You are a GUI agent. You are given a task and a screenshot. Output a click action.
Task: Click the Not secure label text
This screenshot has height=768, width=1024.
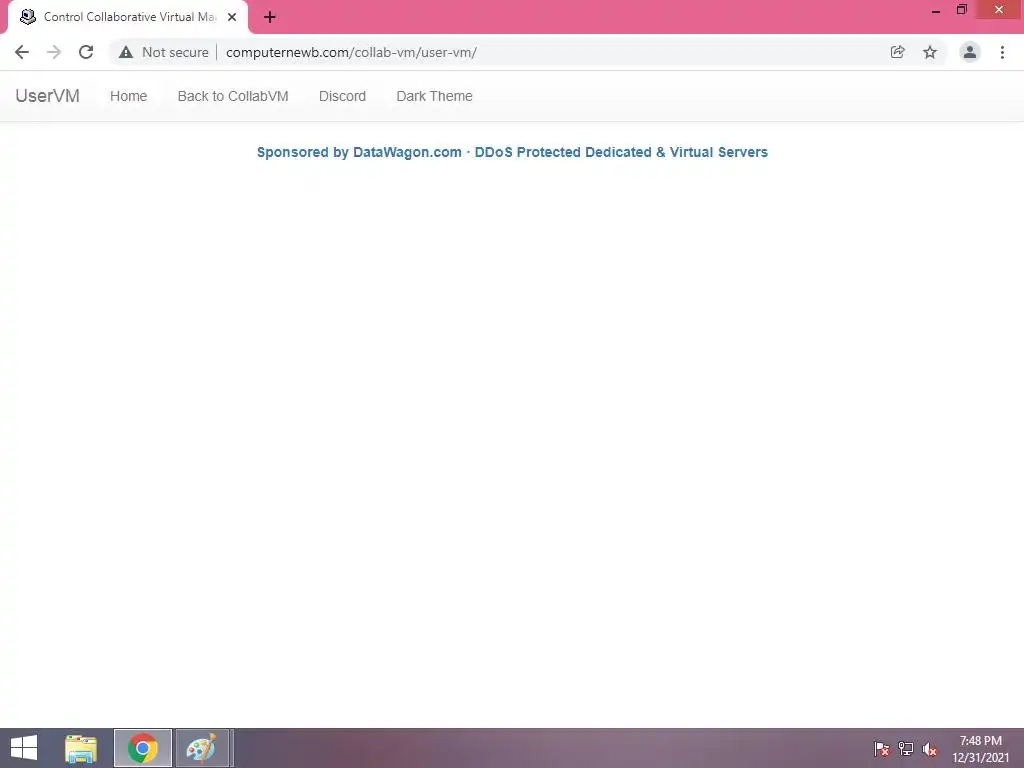pyautogui.click(x=175, y=52)
